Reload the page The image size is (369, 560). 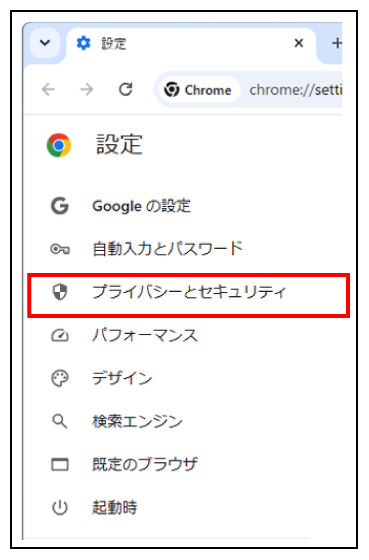pyautogui.click(x=125, y=89)
